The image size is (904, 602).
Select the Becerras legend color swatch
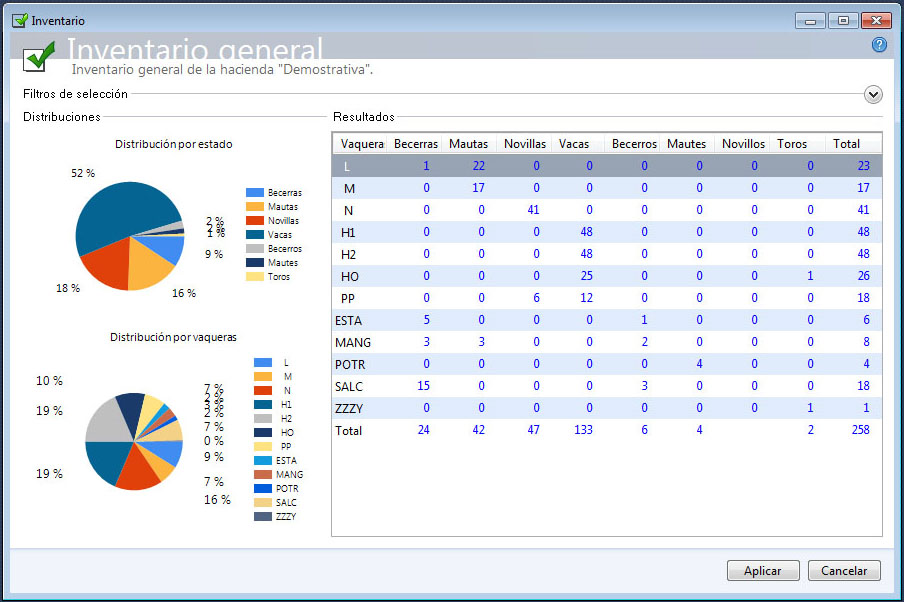255,193
